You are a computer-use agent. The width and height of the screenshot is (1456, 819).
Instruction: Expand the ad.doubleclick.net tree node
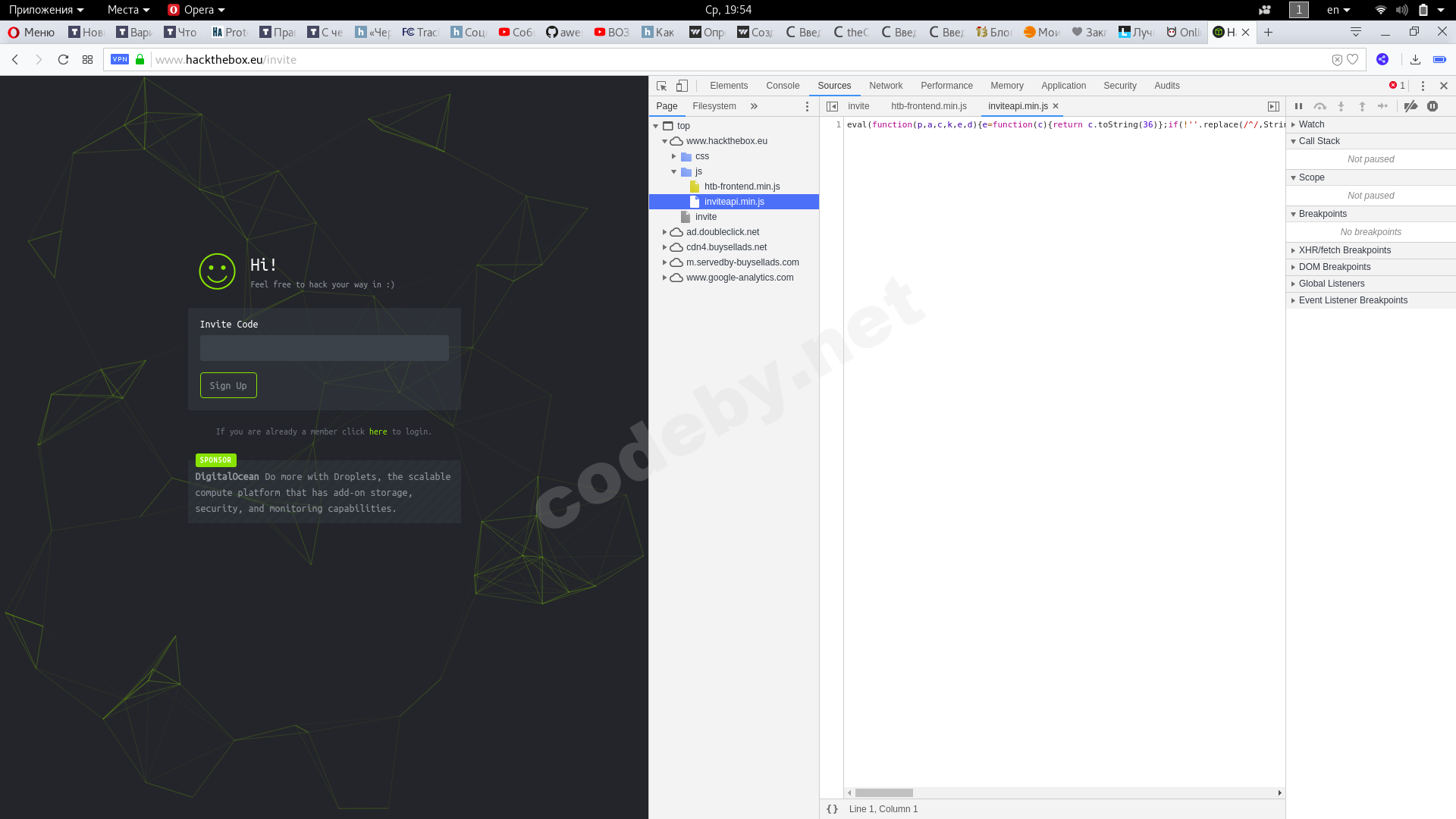(665, 232)
